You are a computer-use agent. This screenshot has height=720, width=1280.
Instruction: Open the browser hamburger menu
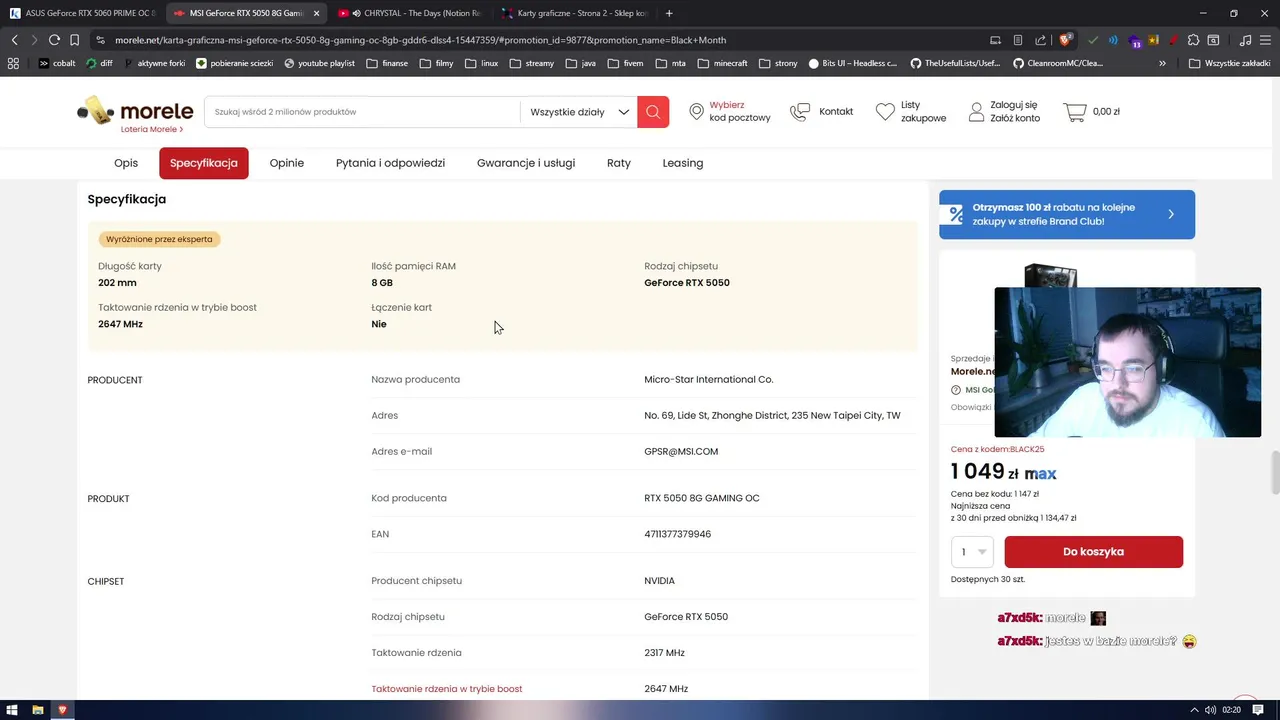pyautogui.click(x=1266, y=40)
